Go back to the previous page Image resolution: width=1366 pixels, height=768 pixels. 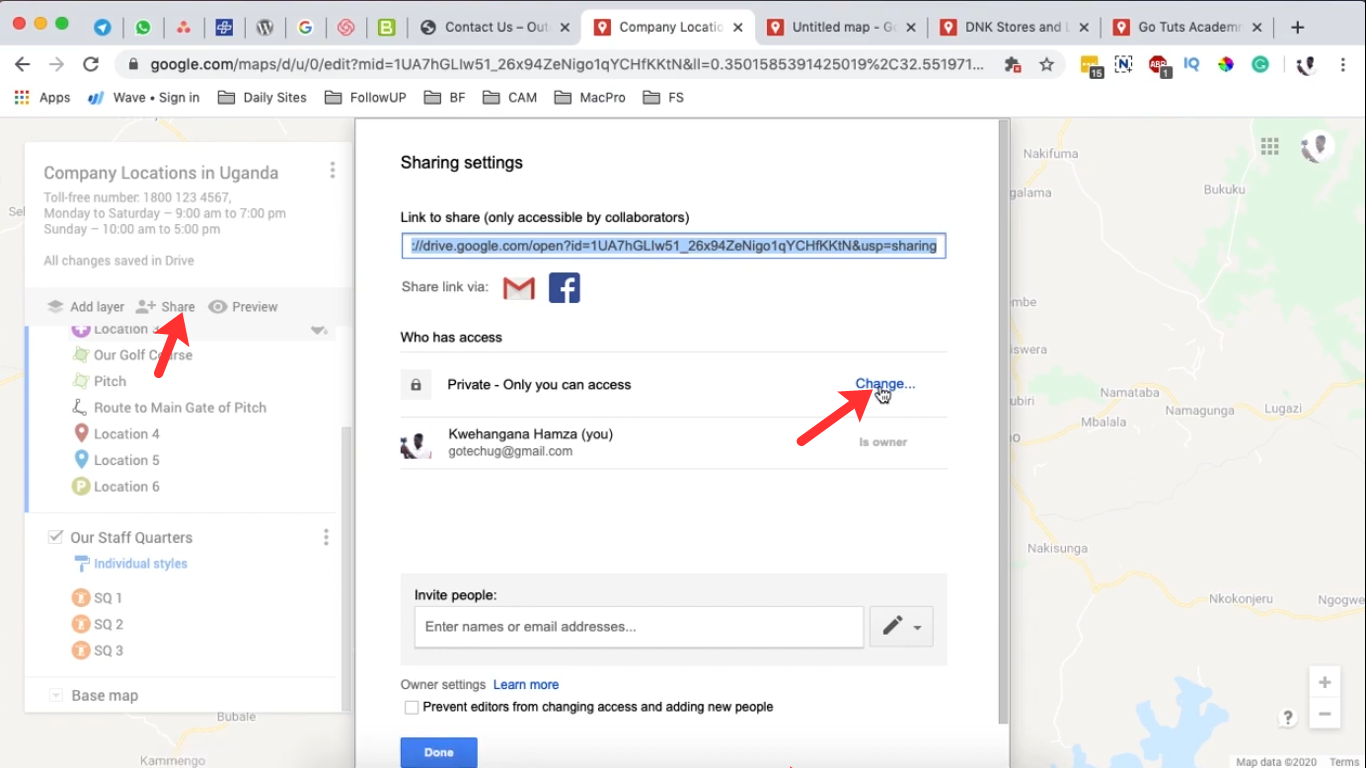pos(22,65)
